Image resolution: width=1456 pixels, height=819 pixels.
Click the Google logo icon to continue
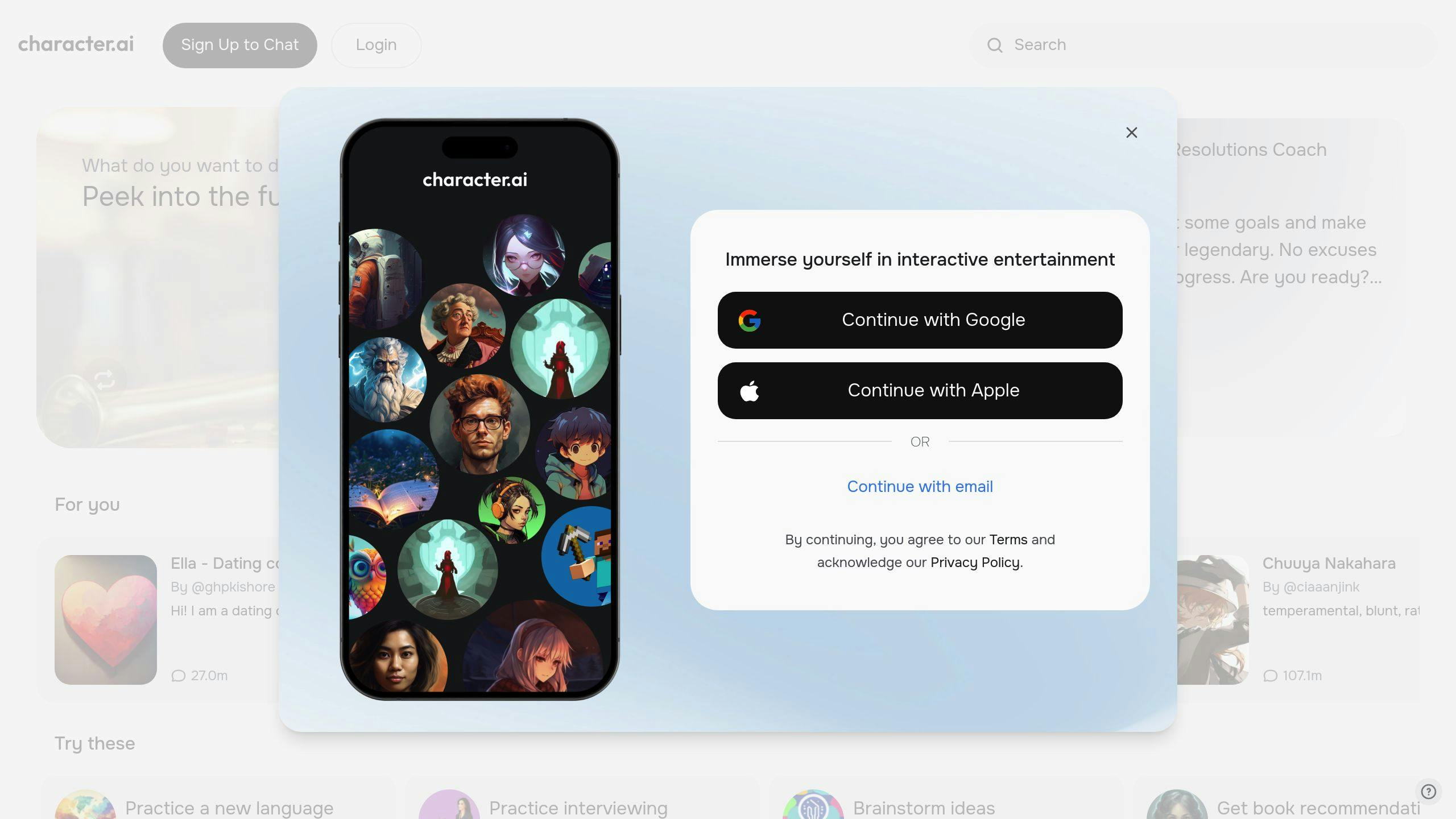coord(751,319)
